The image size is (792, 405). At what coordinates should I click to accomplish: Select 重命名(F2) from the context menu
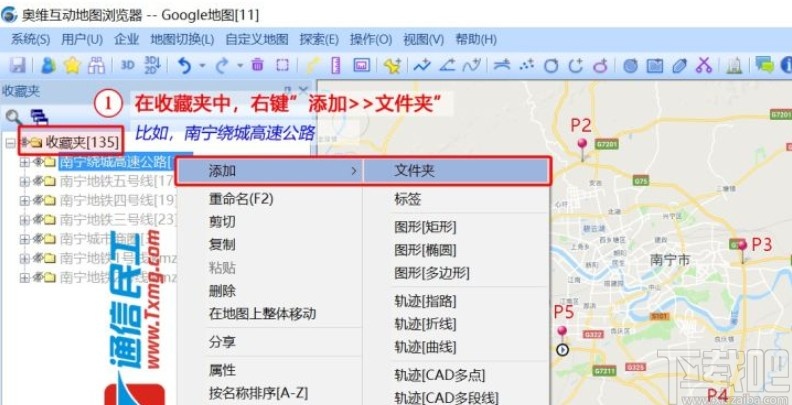(241, 199)
